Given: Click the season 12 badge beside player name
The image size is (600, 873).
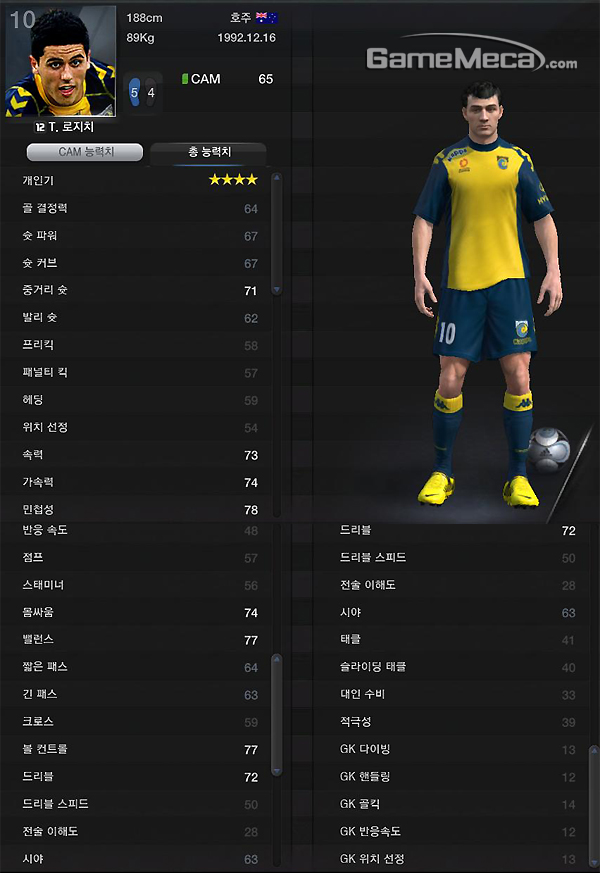Looking at the screenshot, I should [x=40, y=127].
